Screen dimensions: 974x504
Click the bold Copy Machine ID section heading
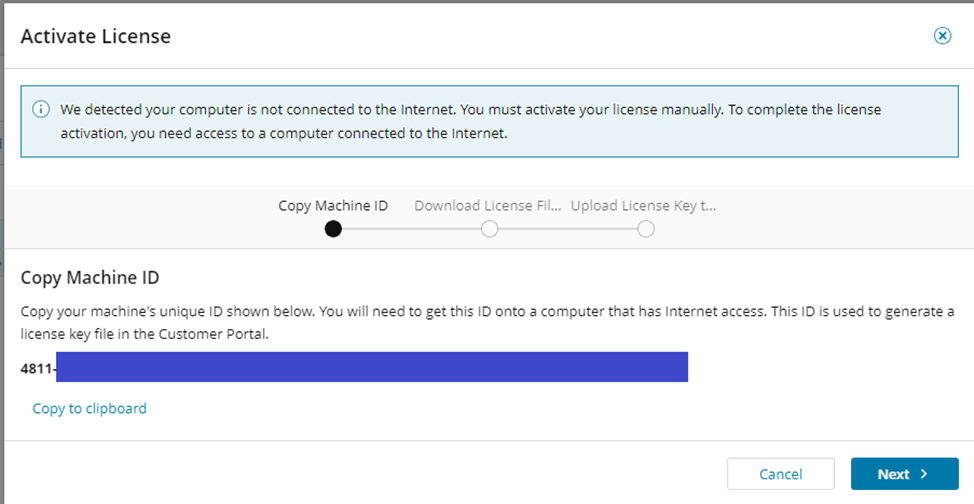90,277
